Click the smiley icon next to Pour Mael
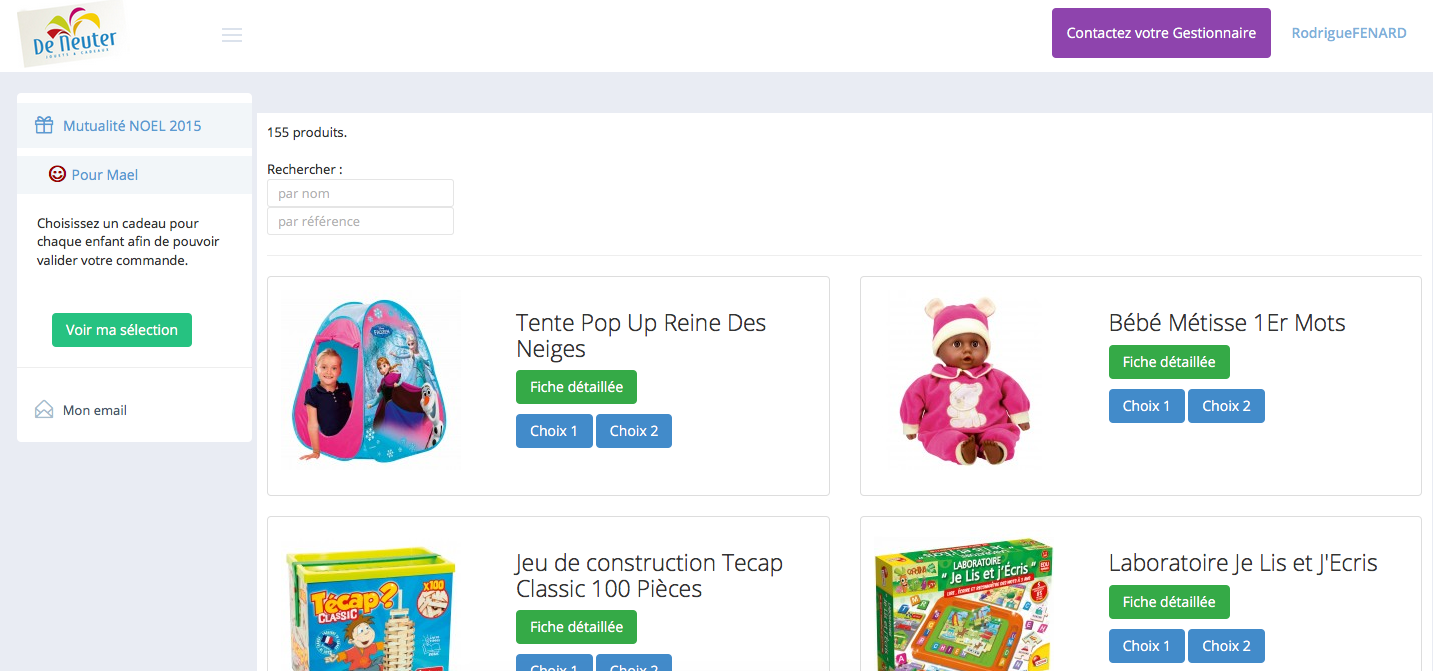The height and width of the screenshot is (671, 1433). [x=57, y=174]
